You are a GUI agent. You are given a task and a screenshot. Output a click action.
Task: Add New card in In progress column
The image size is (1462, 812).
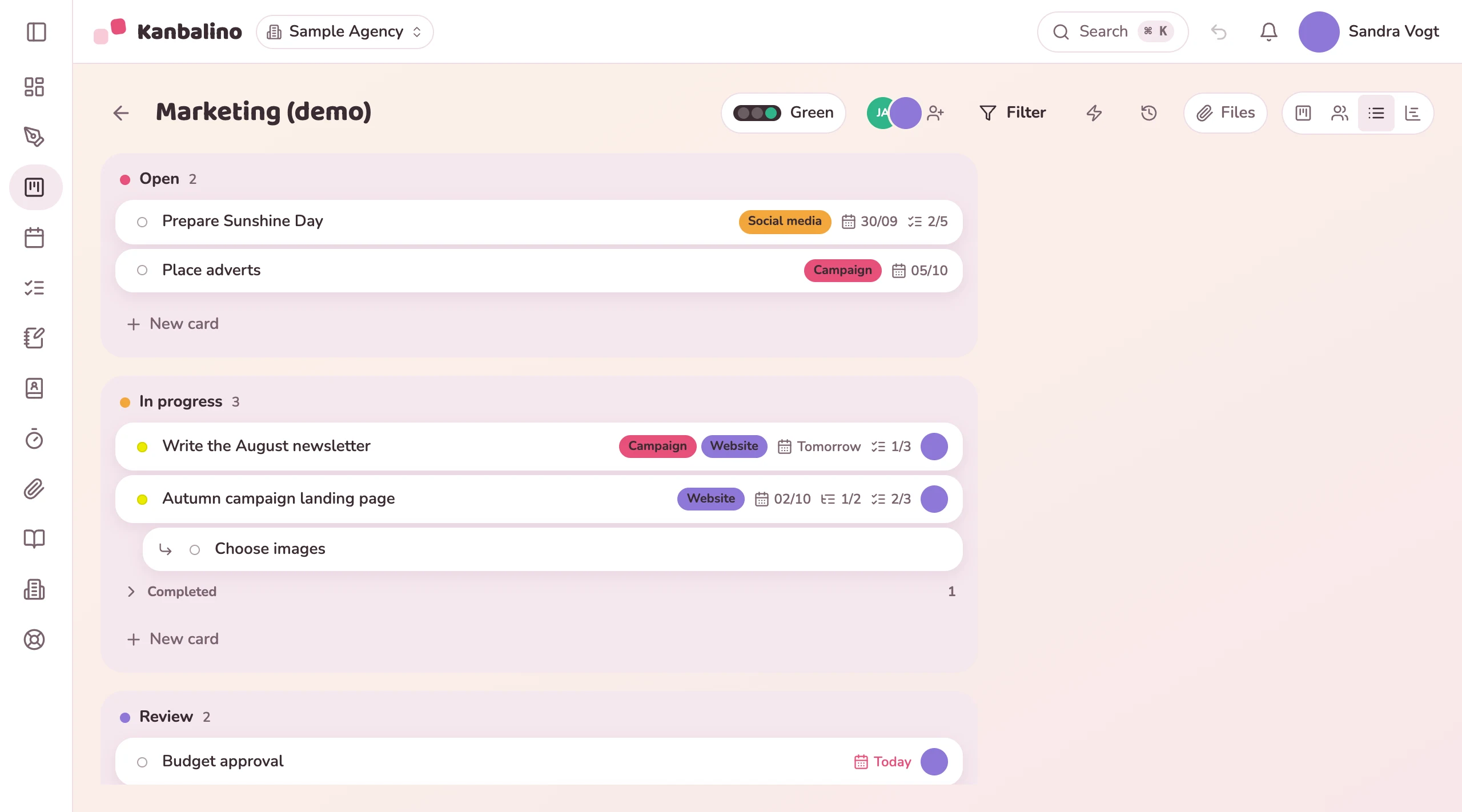pos(172,639)
